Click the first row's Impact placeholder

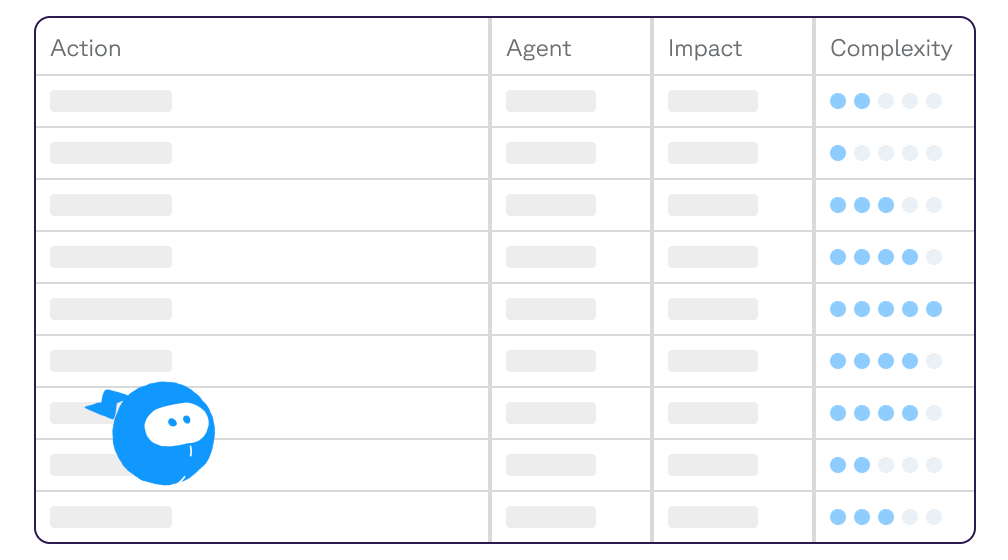tap(713, 101)
